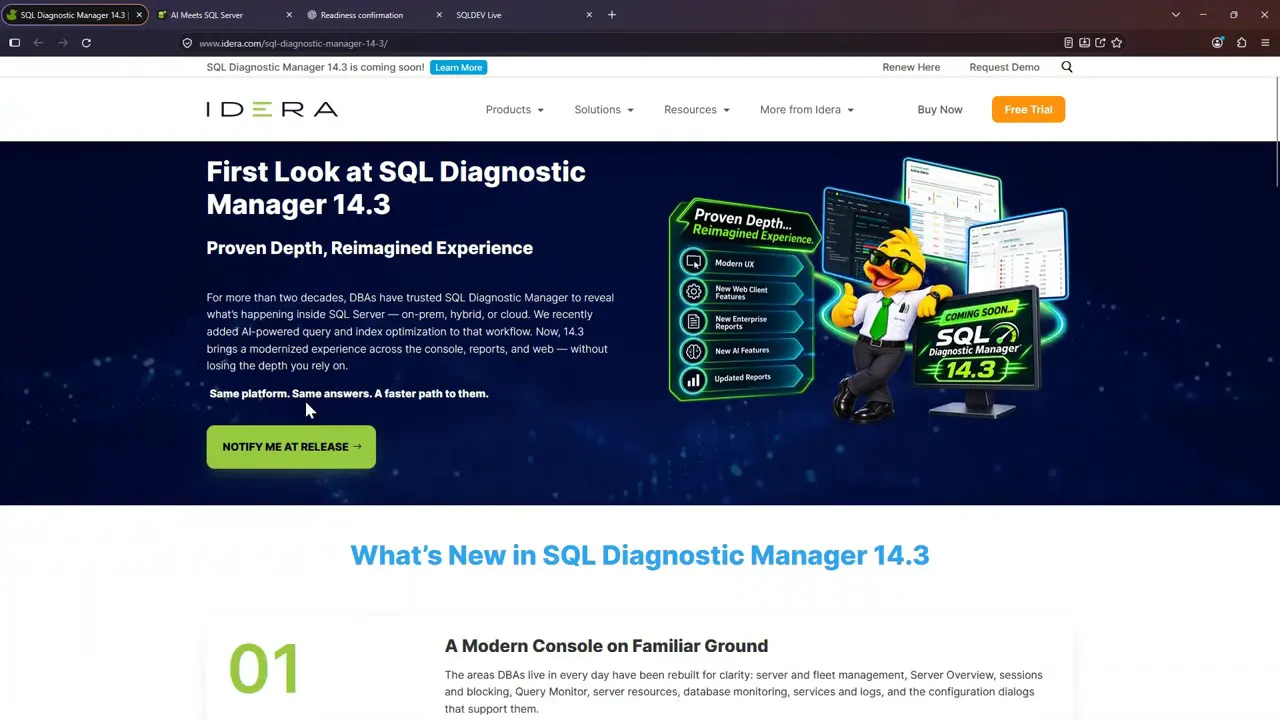Expand the More from Idera dropdown
The width and height of the screenshot is (1280, 720).
tap(807, 110)
